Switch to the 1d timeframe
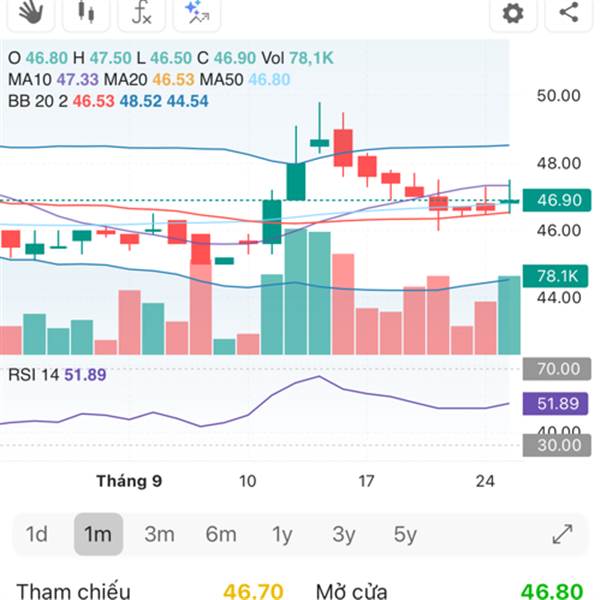Screen dimensions: 600x600 point(36,534)
